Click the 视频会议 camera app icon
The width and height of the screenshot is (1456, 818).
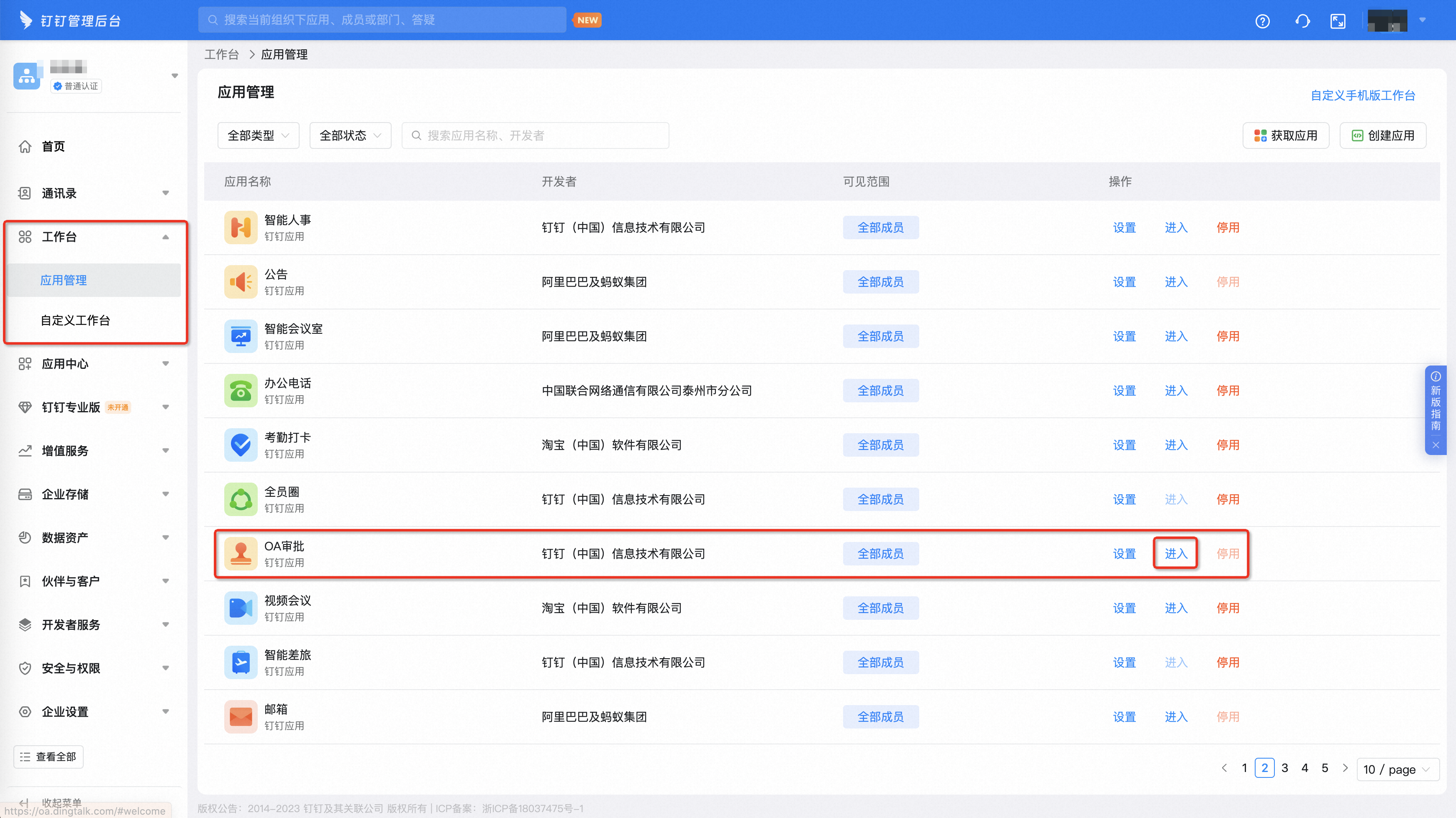(x=241, y=608)
